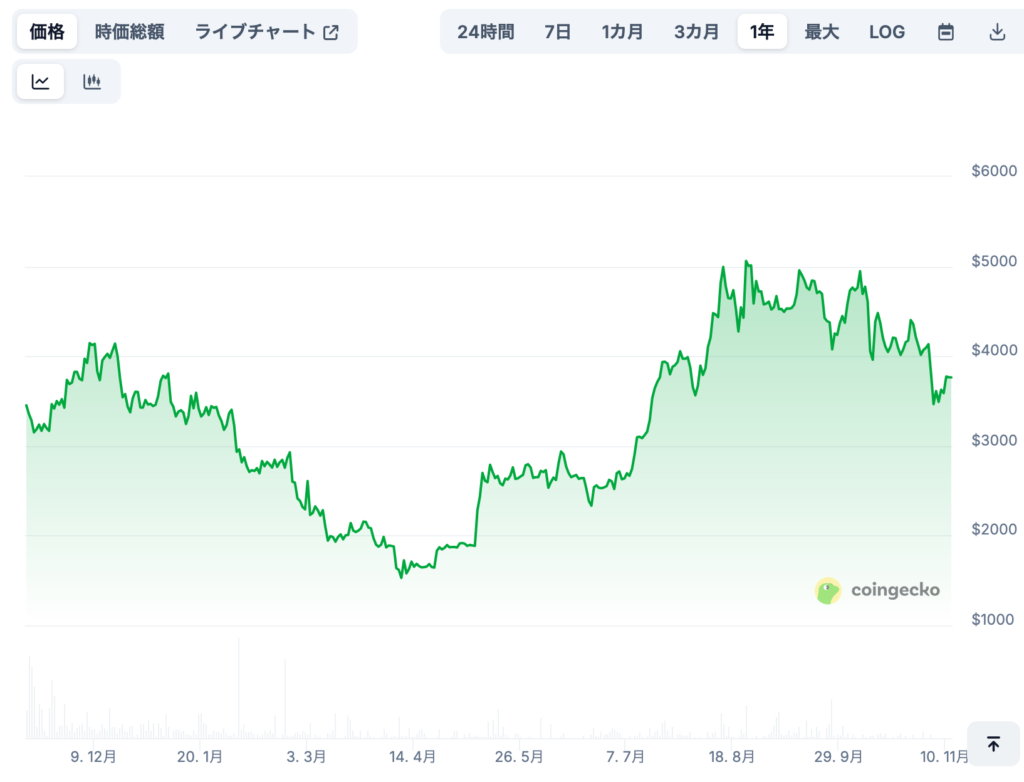
Task: Click the scroll-to-top arrow icon
Action: (x=993, y=744)
